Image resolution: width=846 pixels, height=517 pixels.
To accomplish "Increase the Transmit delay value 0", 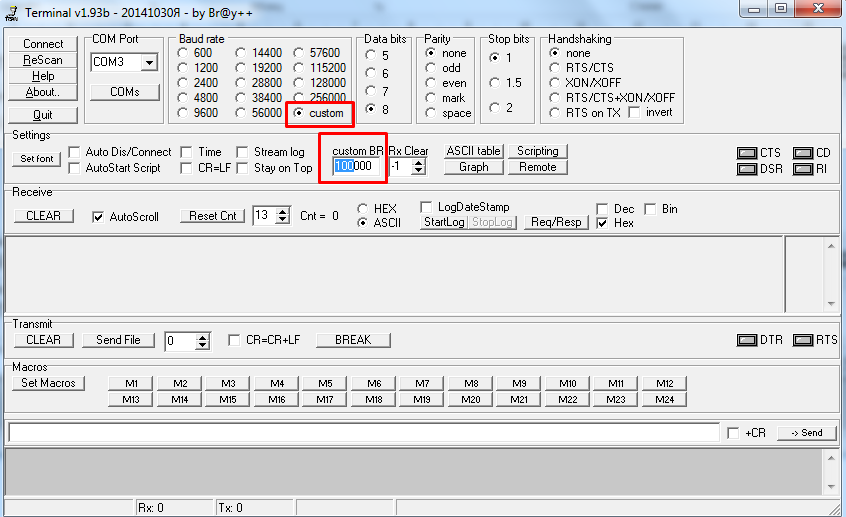I will [203, 338].
